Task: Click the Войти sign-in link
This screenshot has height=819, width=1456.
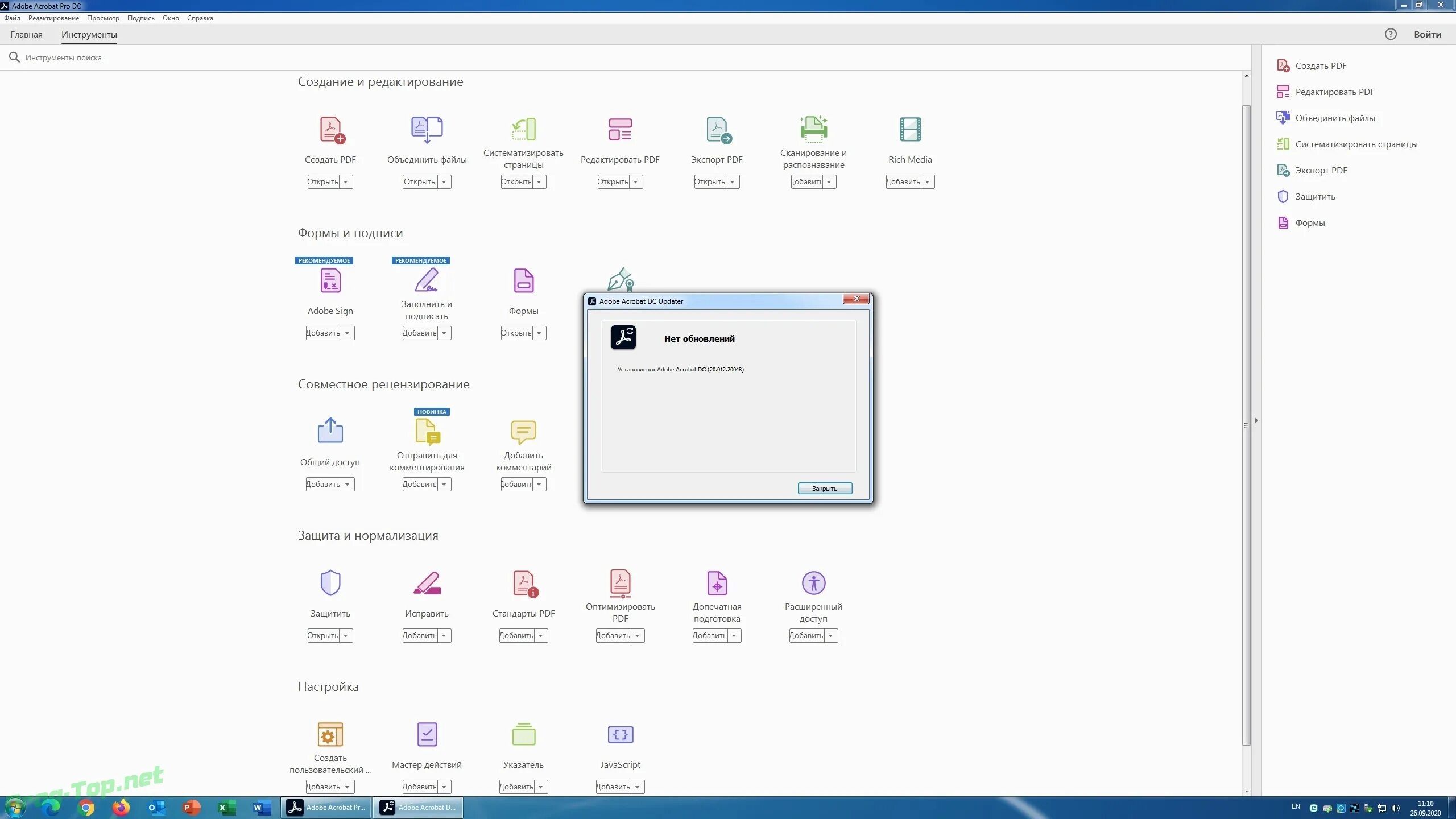Action: (1427, 35)
